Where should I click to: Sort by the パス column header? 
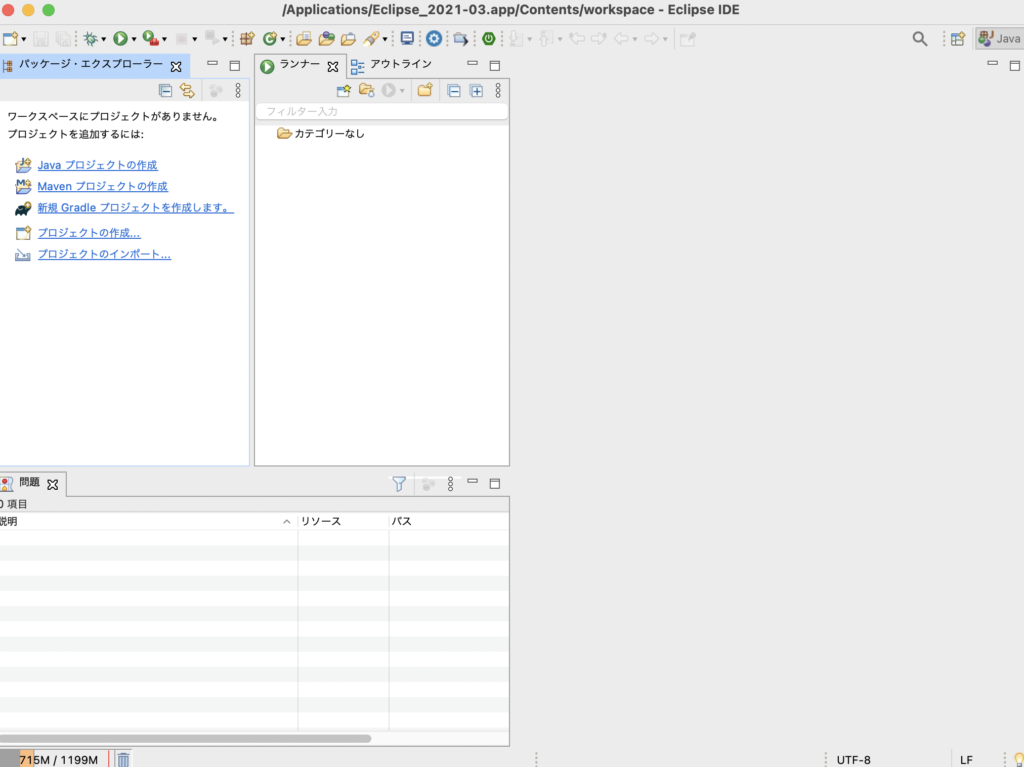point(449,521)
